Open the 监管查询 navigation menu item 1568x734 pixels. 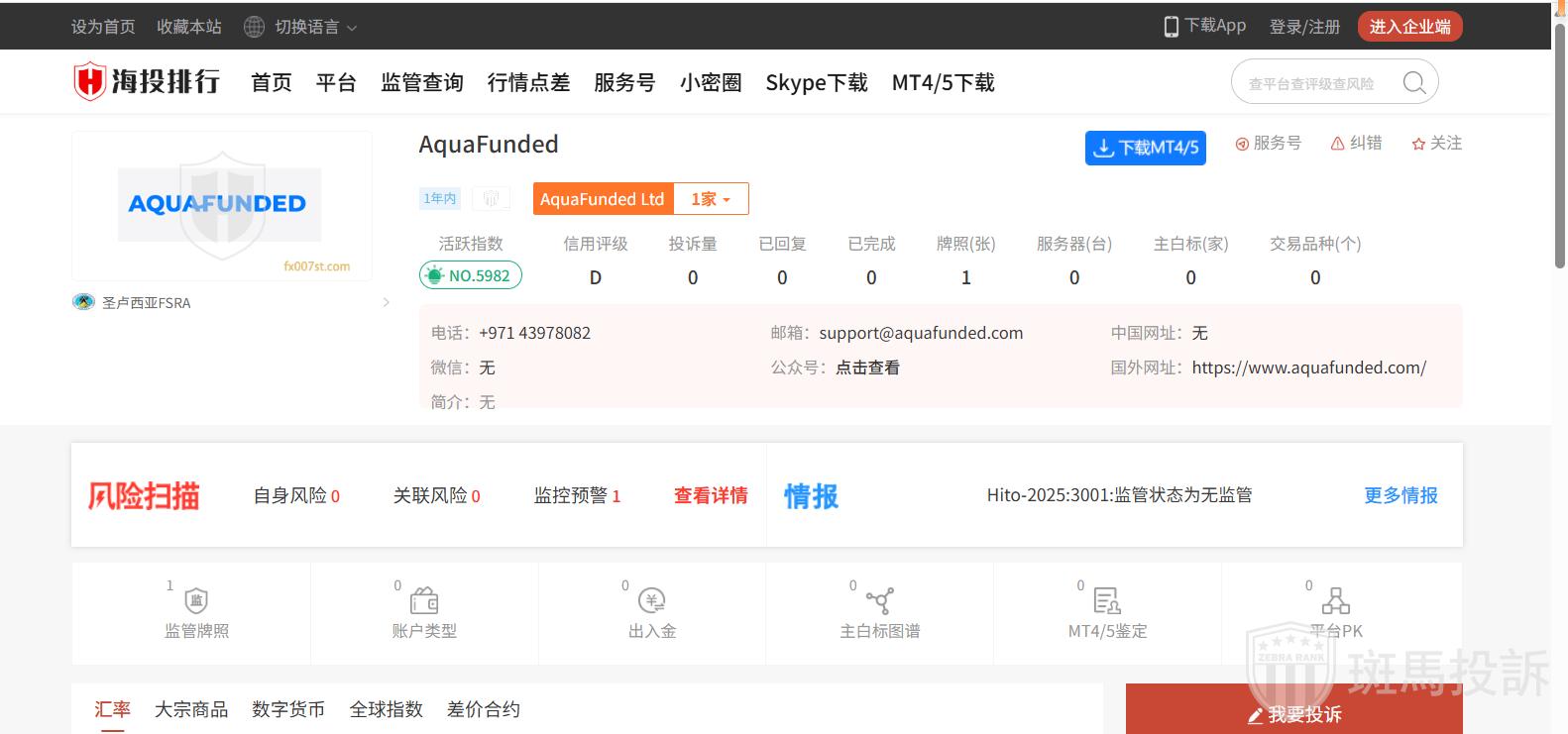(421, 83)
